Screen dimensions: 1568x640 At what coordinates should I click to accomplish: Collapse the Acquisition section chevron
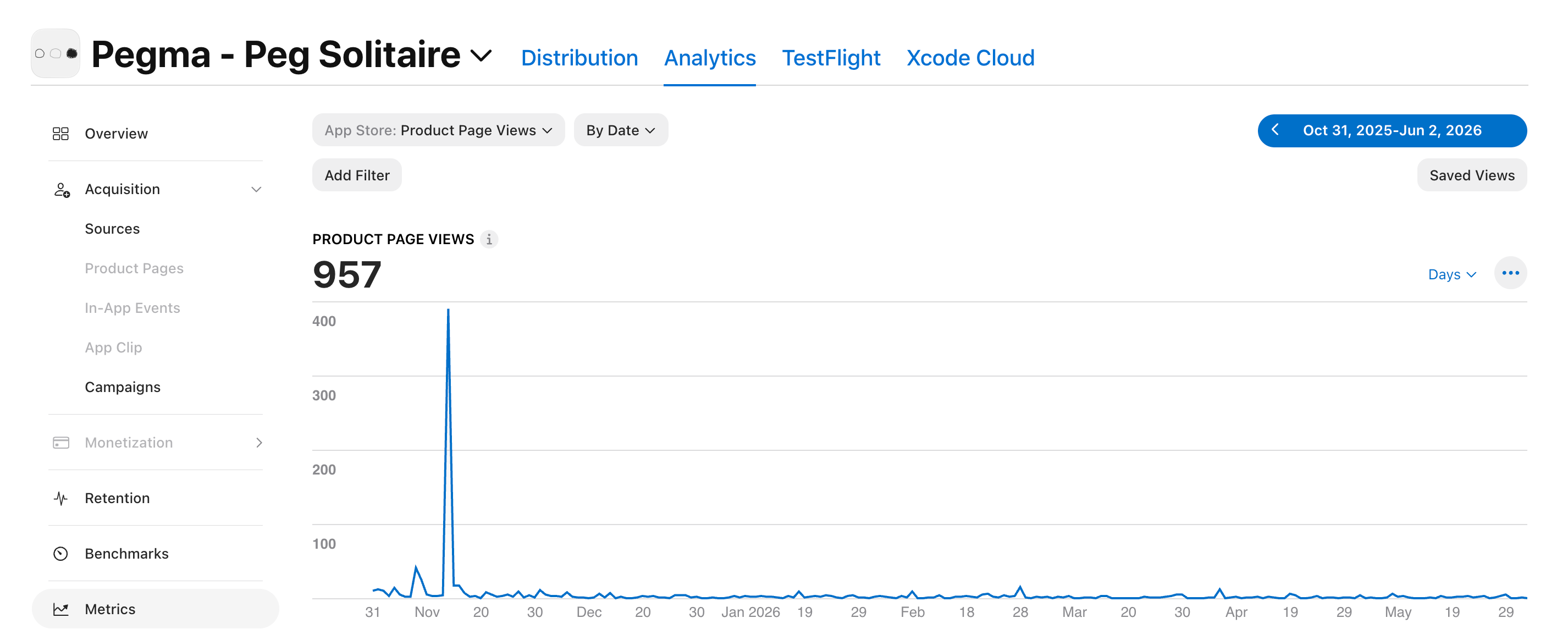click(256, 189)
